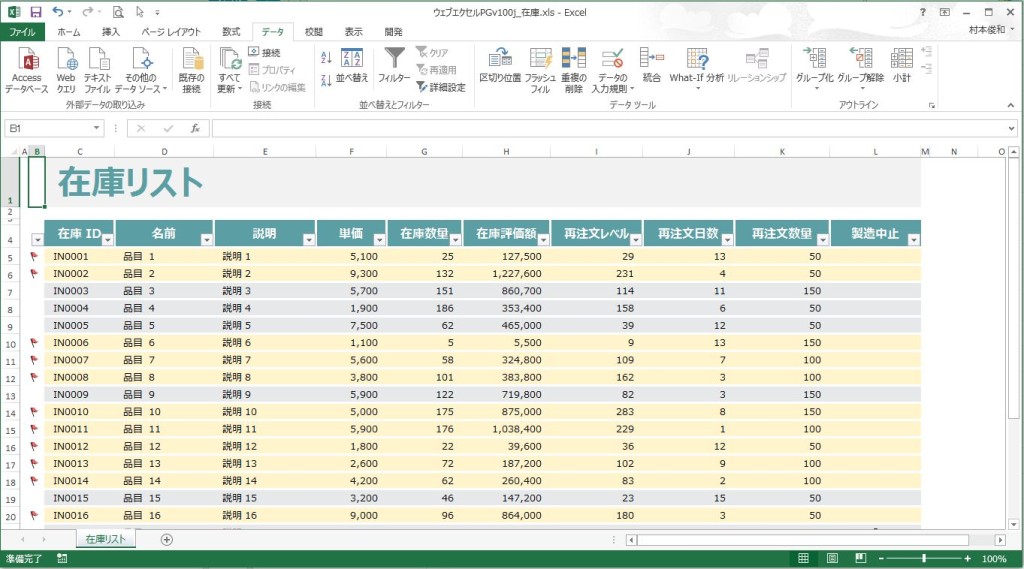Expand the Name Box dropdown

(97, 128)
